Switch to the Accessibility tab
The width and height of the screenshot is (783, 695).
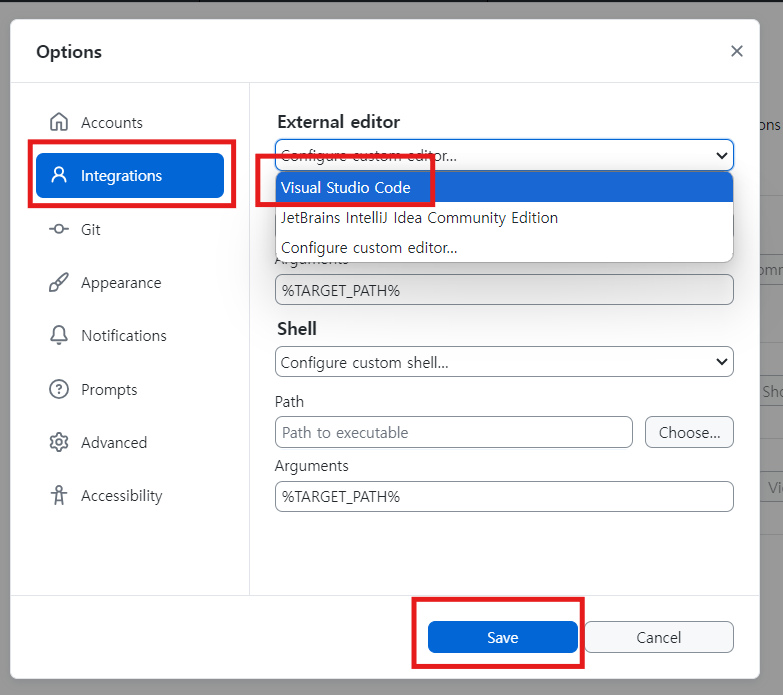(130, 495)
